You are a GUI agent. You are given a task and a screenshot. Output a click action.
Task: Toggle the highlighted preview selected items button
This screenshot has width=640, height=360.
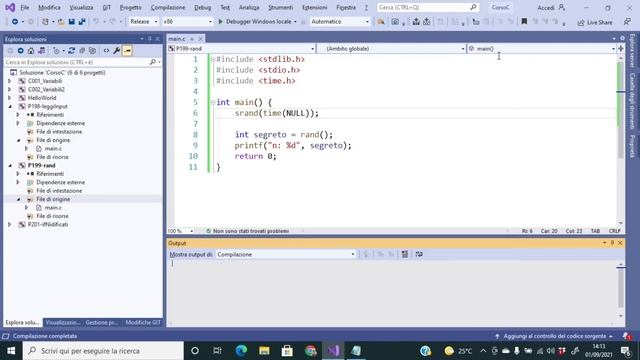point(127,51)
